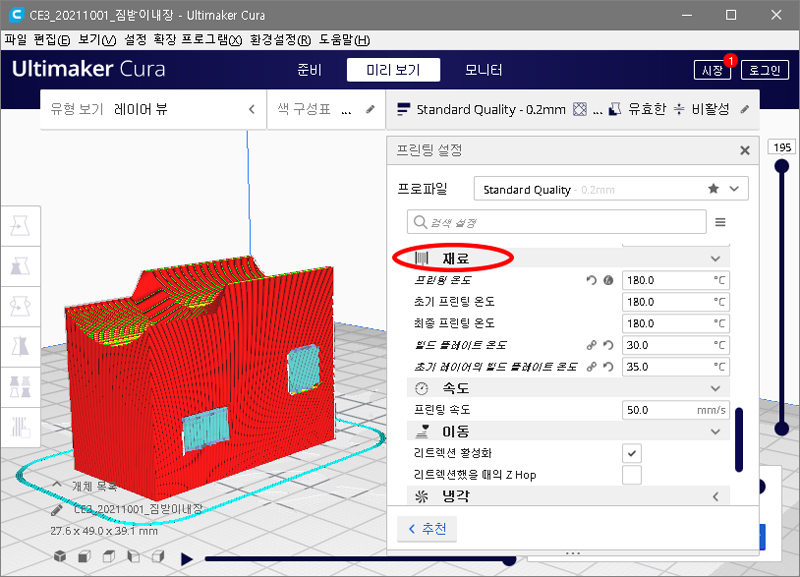Play the layer simulation

(187, 559)
